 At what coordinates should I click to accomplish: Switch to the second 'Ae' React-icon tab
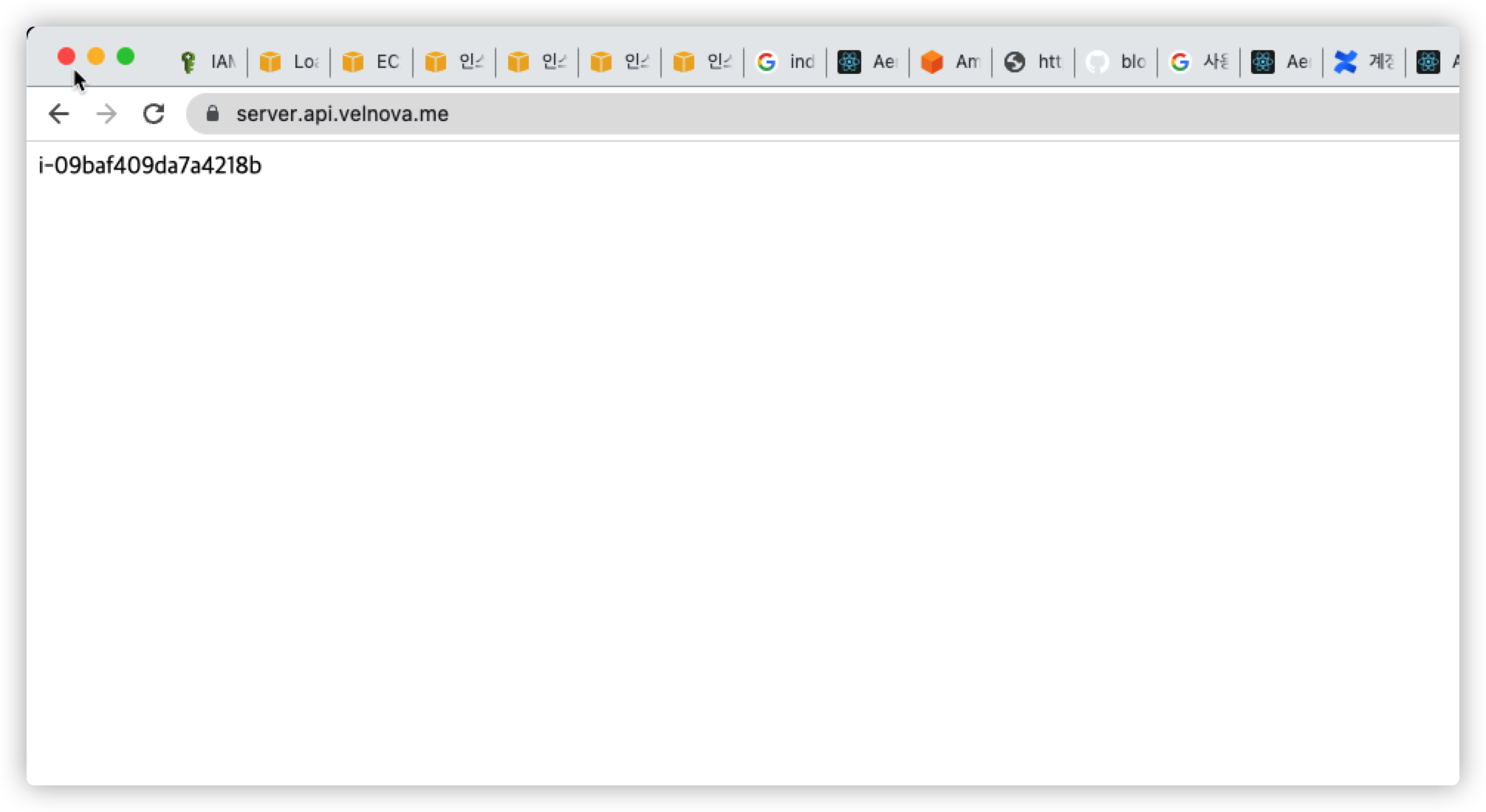1282,62
